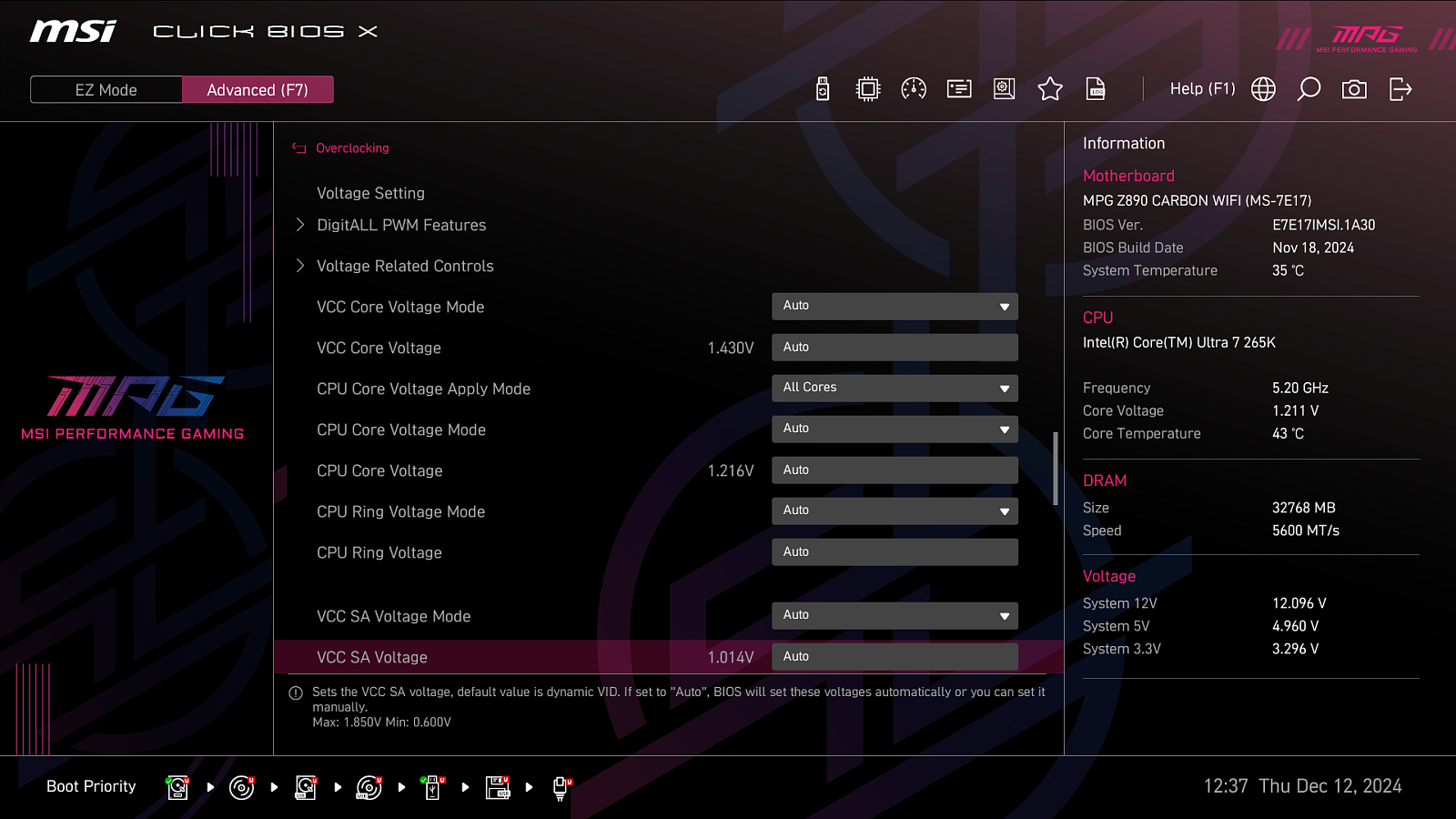Select the CD/DVD boot device icon
Screen dimensions: 1456x819
point(242,787)
